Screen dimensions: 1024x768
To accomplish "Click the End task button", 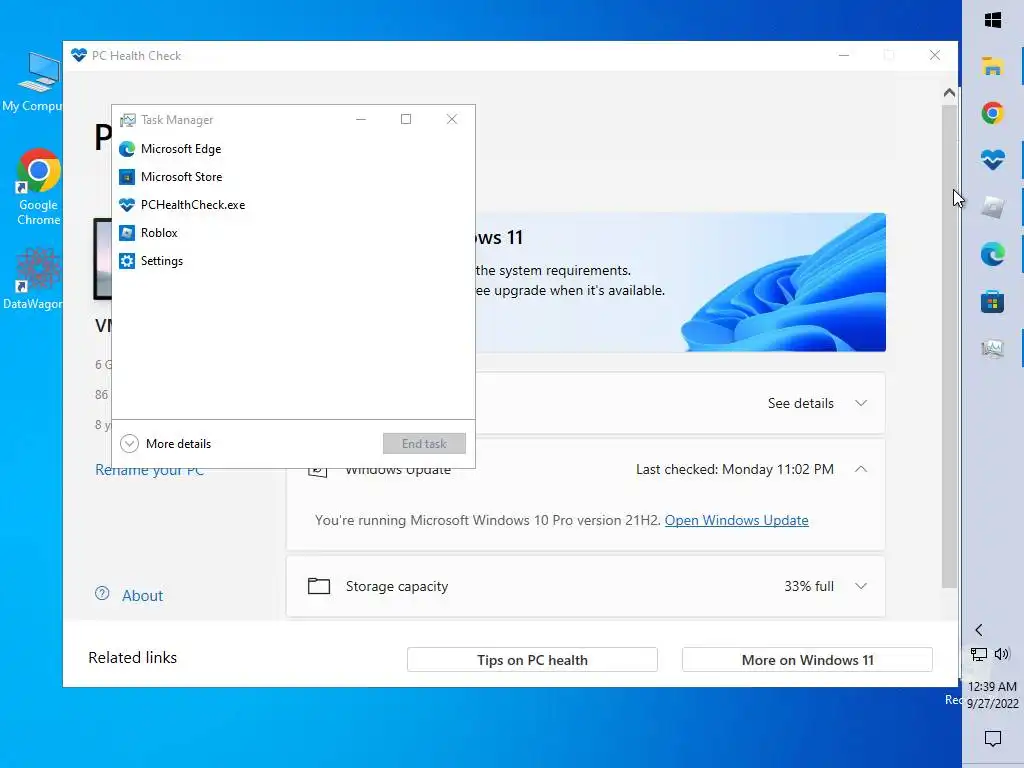I will pos(424,443).
